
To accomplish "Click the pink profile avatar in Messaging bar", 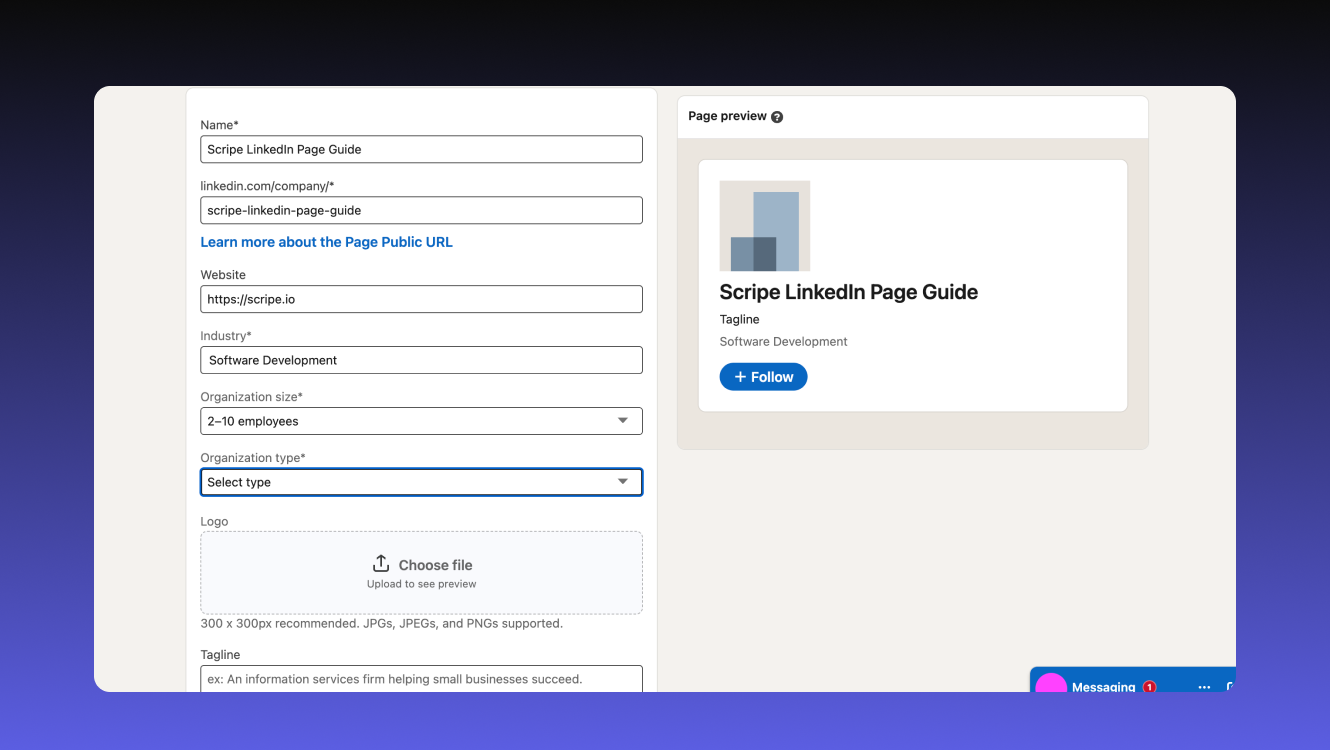I will point(1051,683).
